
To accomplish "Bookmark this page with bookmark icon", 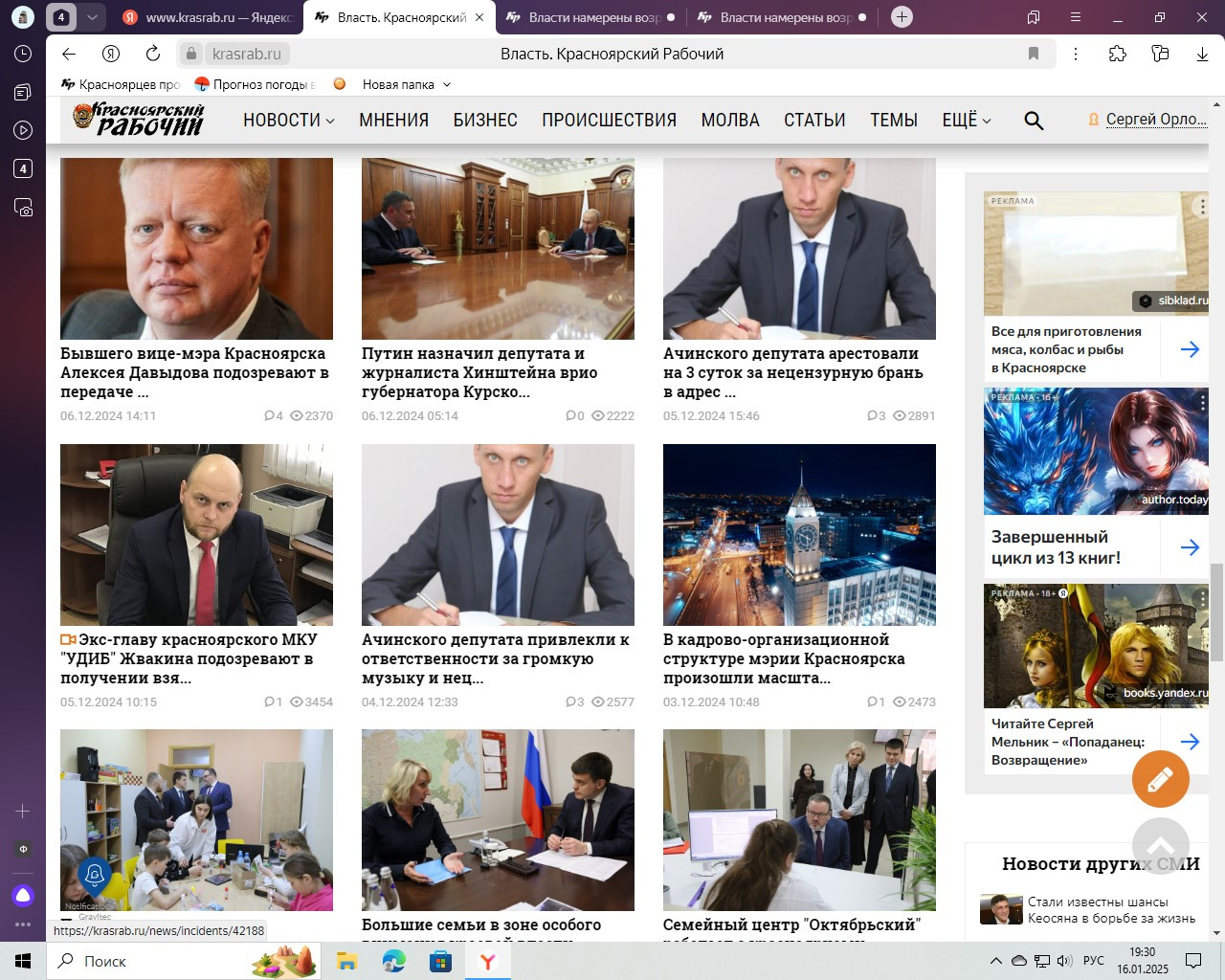I will [1034, 54].
